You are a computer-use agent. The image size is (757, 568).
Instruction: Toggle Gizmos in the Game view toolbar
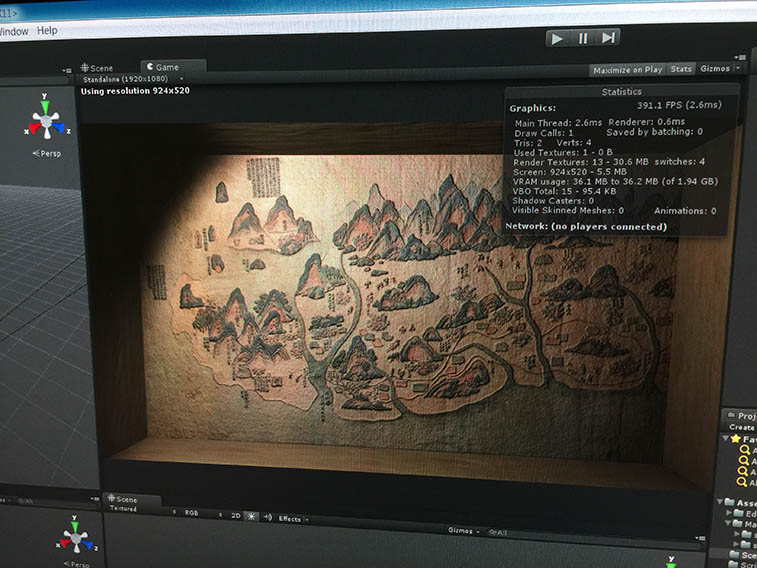point(715,69)
